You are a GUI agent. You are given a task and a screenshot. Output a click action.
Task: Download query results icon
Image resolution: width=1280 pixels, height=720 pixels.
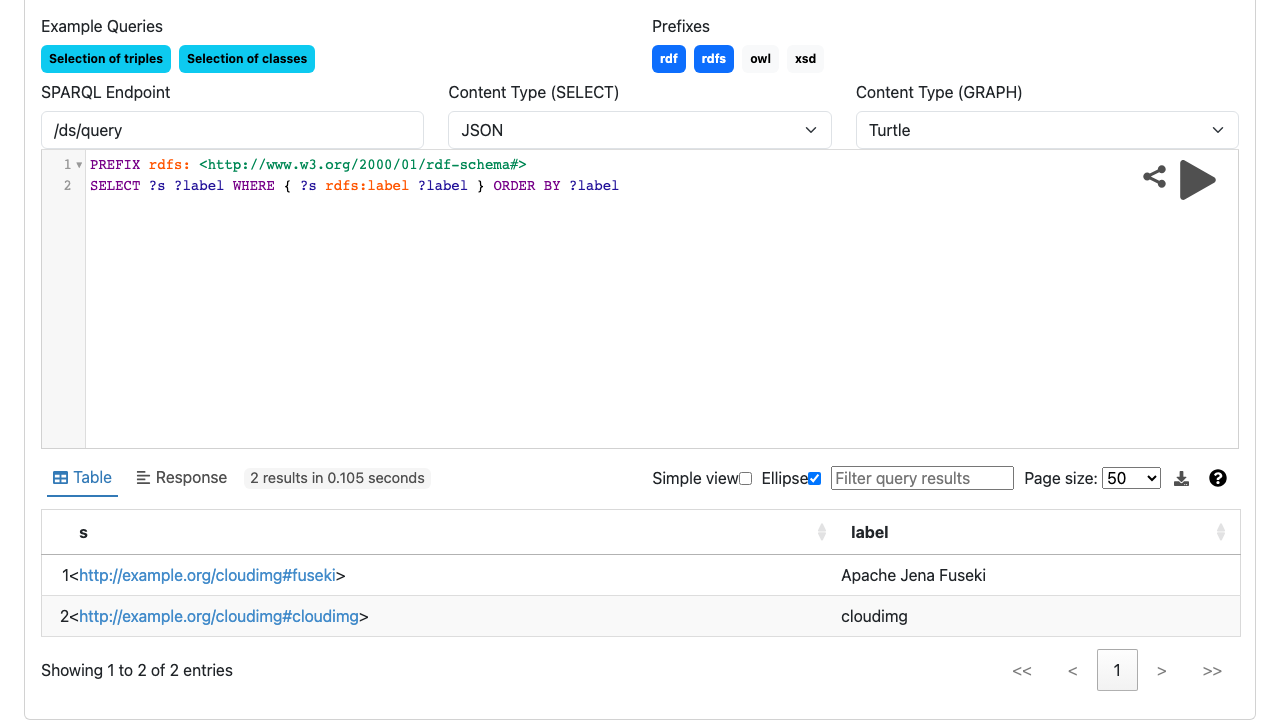(1181, 478)
